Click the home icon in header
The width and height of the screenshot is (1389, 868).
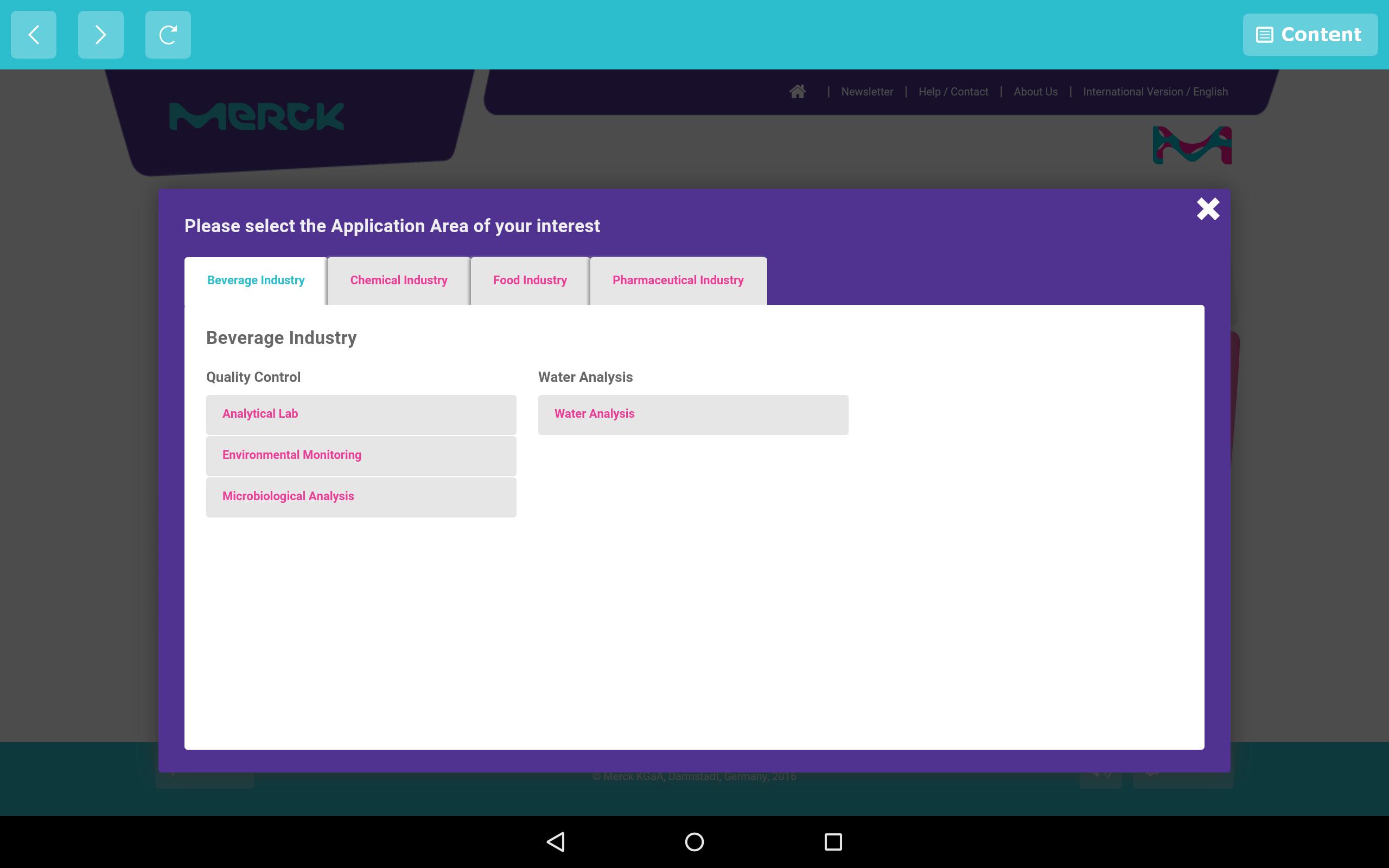797,91
